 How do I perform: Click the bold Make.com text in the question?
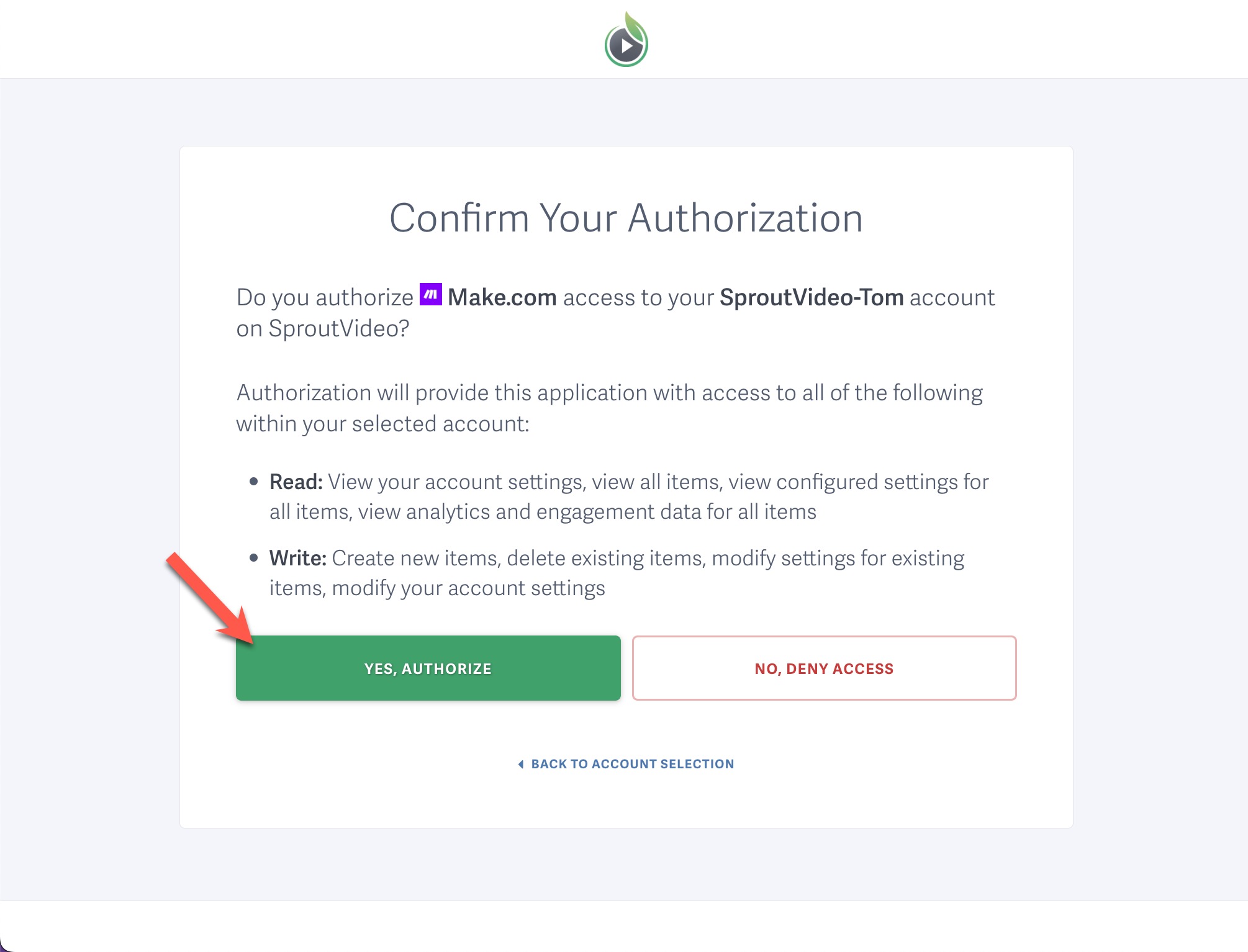(503, 297)
